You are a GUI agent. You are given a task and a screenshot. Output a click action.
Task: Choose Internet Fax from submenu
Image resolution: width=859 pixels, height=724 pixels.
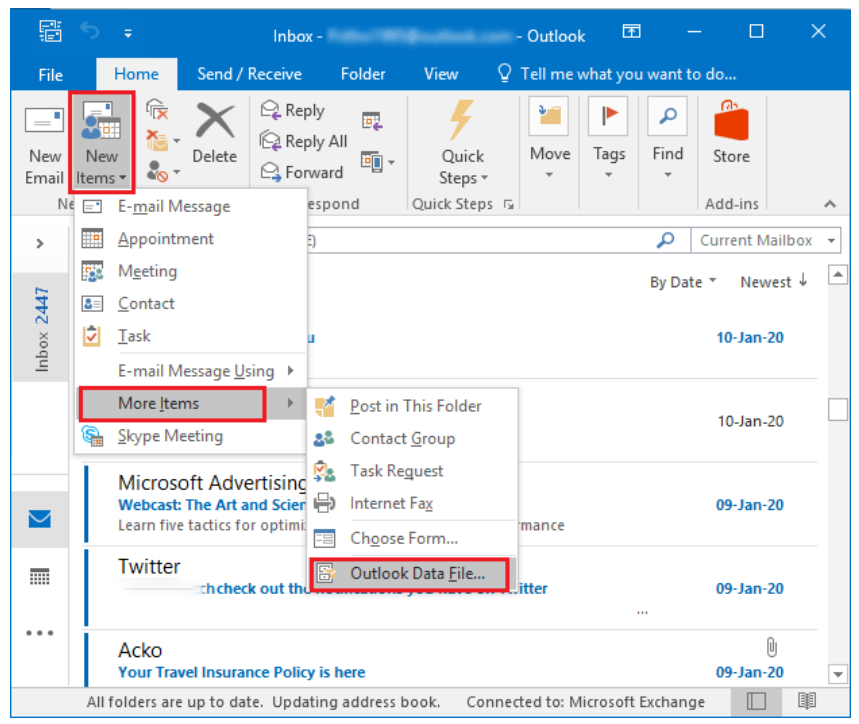413,503
